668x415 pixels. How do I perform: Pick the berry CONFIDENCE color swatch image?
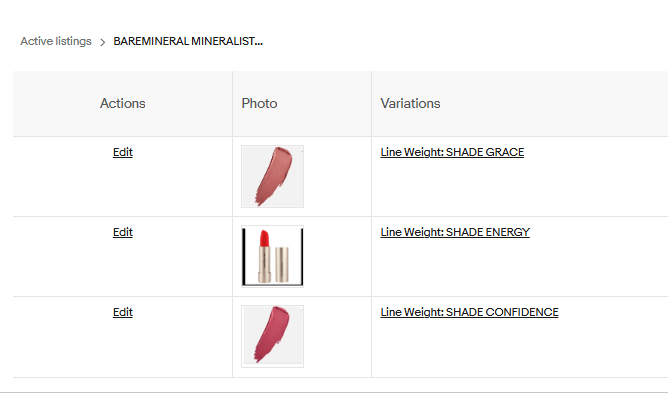(271, 334)
